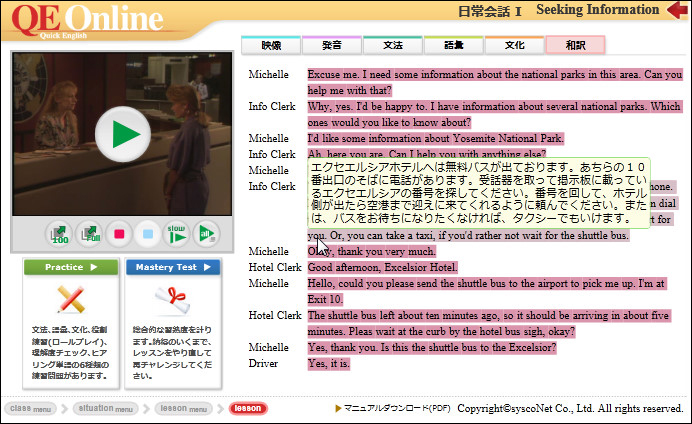
Task: Open the 映像 tab
Action: point(271,45)
